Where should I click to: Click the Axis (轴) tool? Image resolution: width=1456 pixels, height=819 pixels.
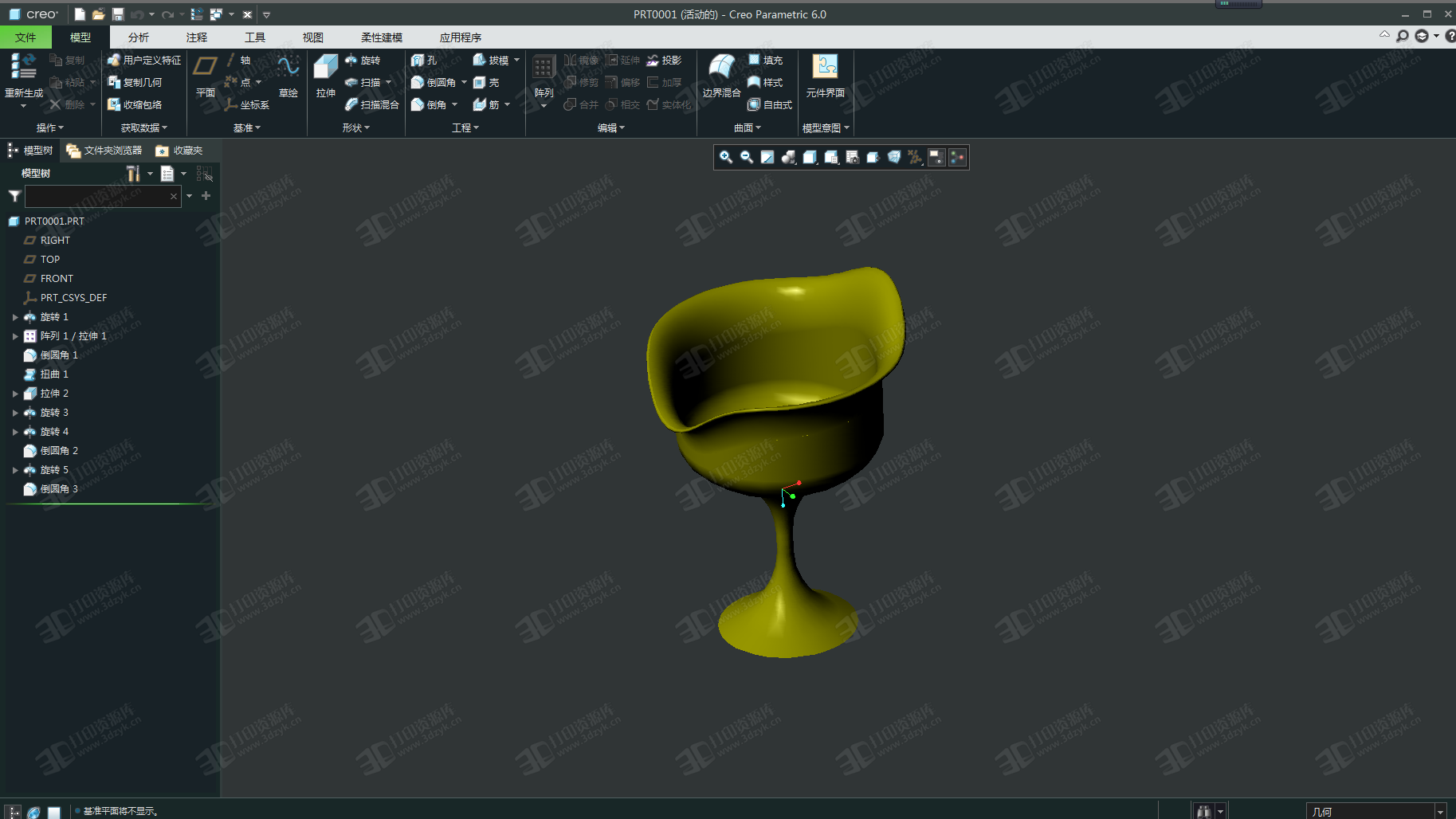[238, 61]
